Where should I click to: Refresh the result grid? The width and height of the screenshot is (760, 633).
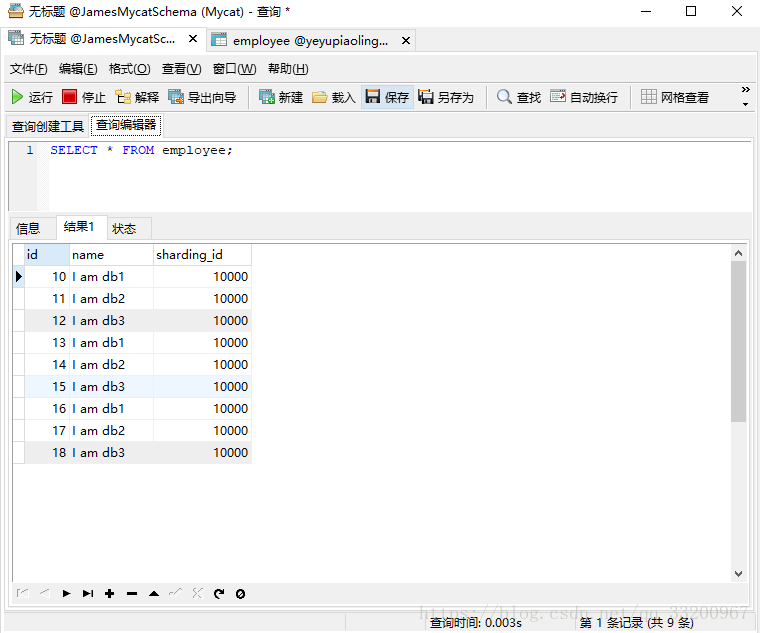(x=219, y=593)
